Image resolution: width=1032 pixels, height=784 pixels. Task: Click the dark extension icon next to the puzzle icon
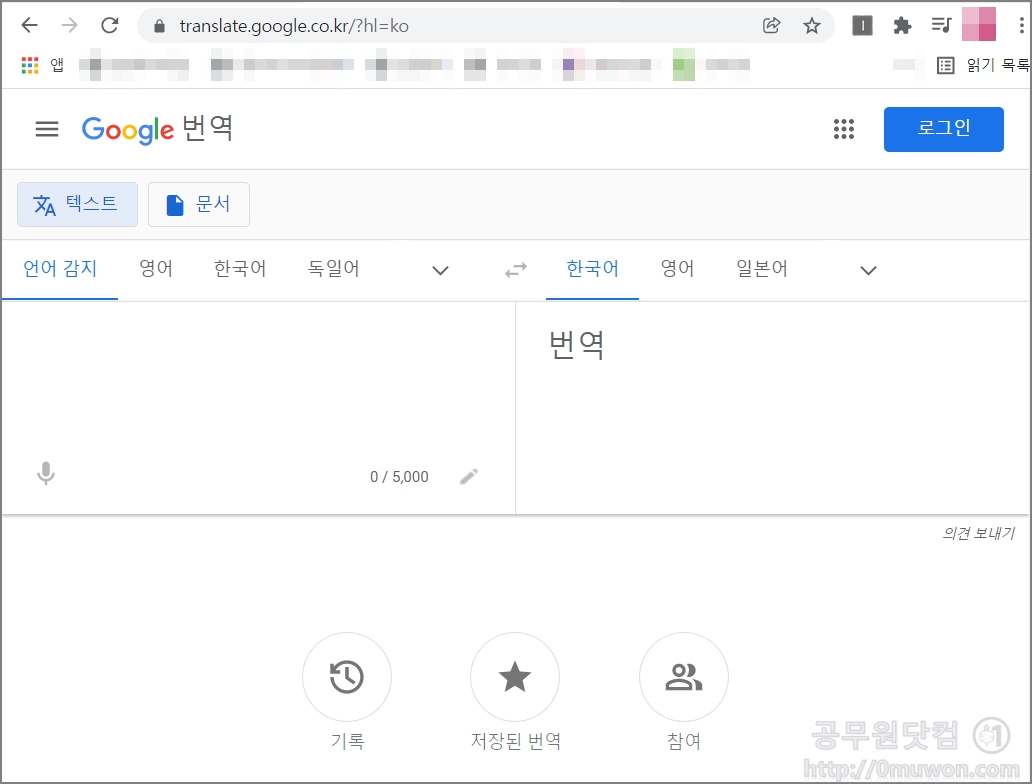pos(862,26)
